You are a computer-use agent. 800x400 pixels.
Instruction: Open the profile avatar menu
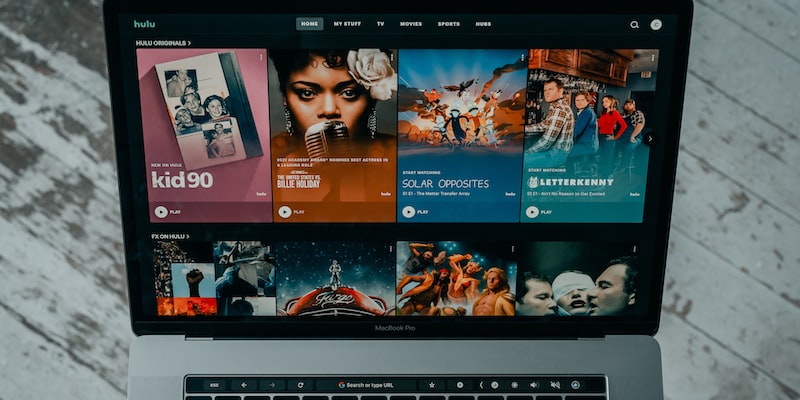(656, 24)
